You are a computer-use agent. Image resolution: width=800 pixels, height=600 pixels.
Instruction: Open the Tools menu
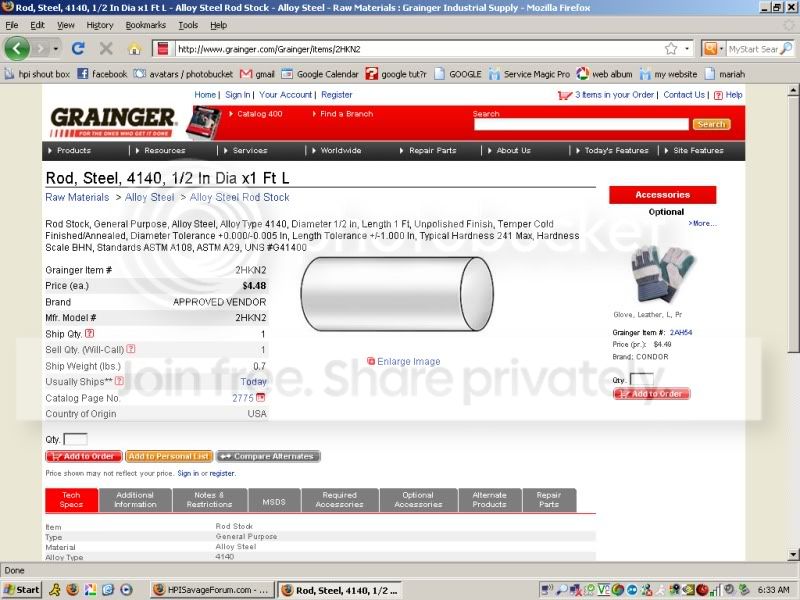[188, 25]
